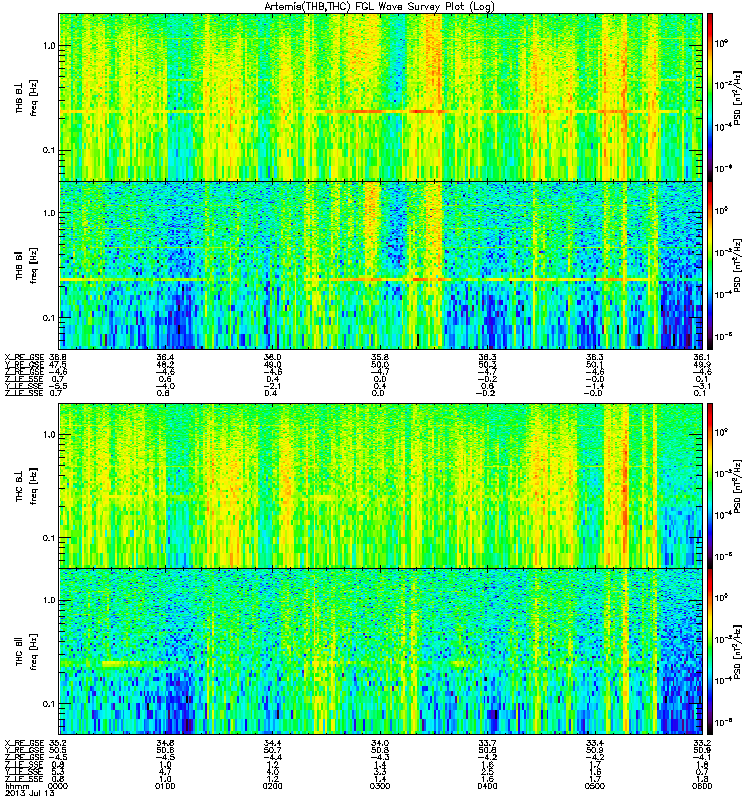Screen dimensions: 750x800
Task: Select the THC B-perpendicular spectrogram panel
Action: click(x=381, y=485)
